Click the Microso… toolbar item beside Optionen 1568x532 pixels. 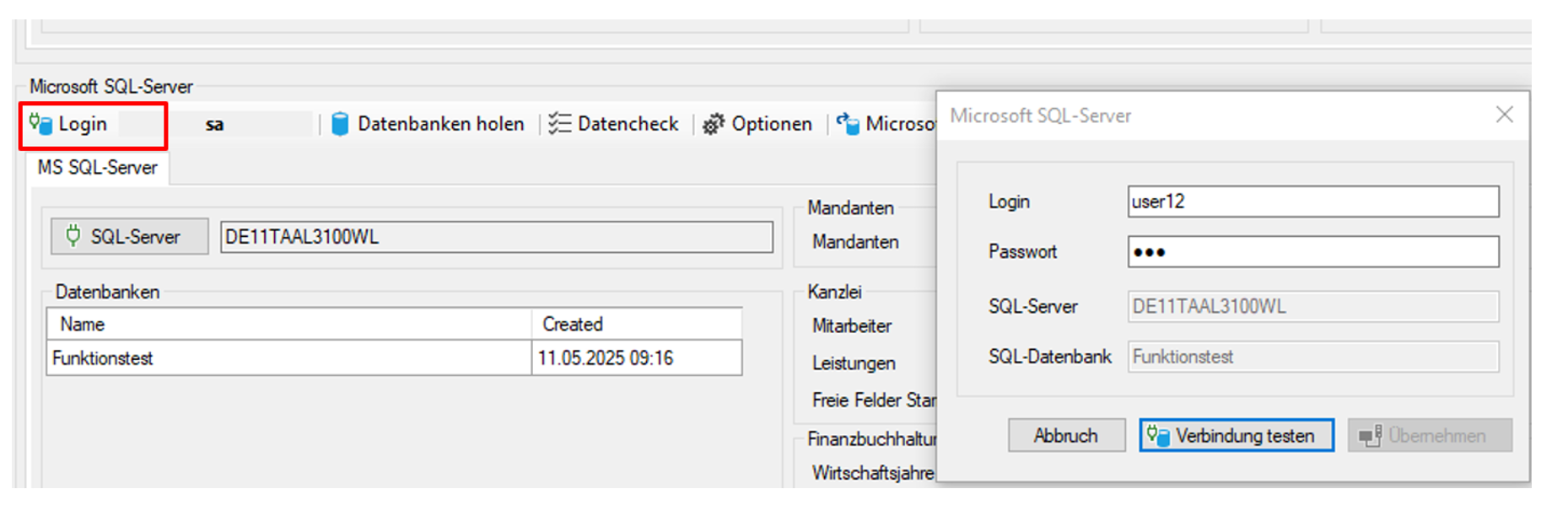pyautogui.click(x=886, y=124)
